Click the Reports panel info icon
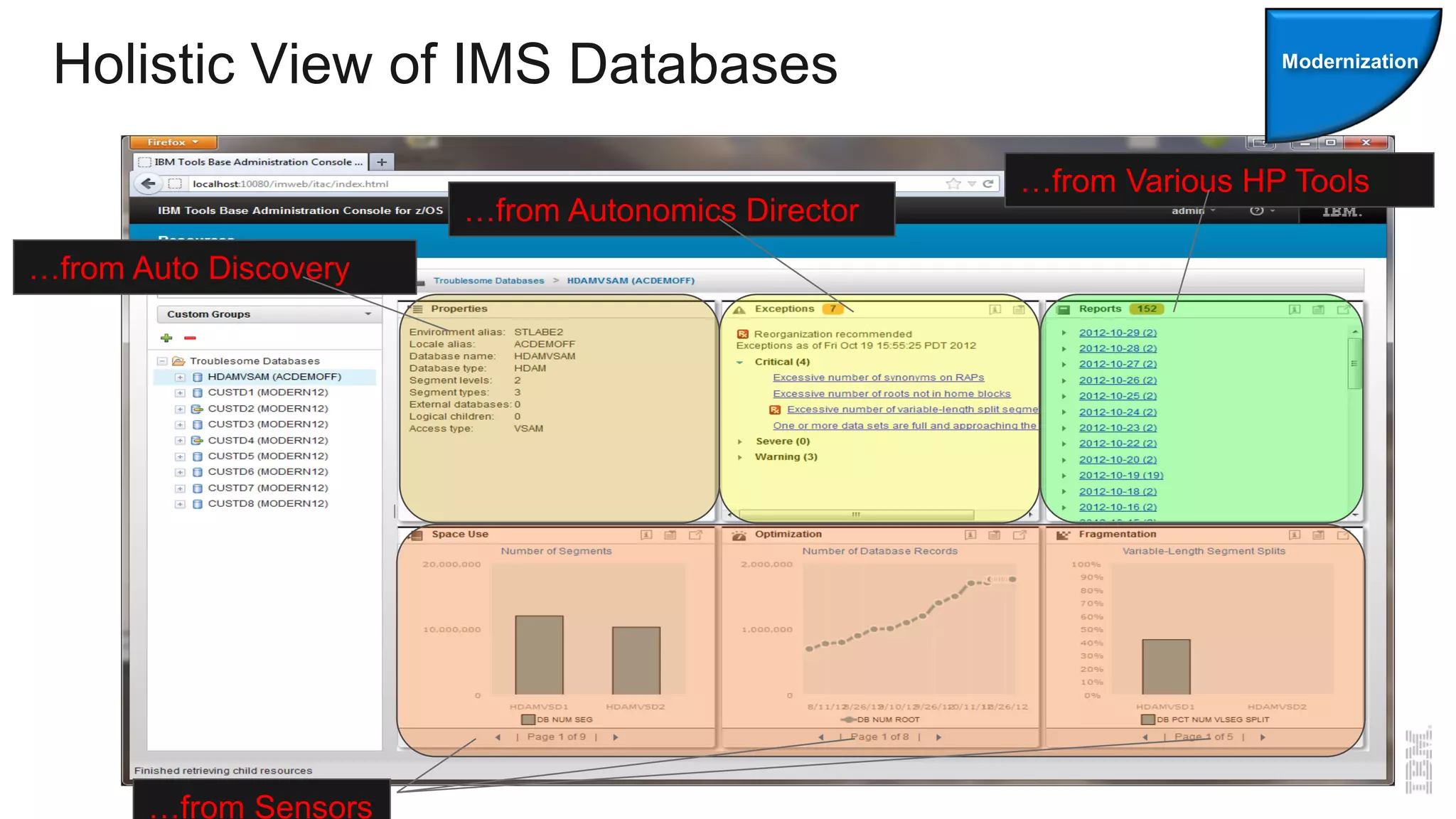The width and height of the screenshot is (1456, 819). click(1295, 309)
